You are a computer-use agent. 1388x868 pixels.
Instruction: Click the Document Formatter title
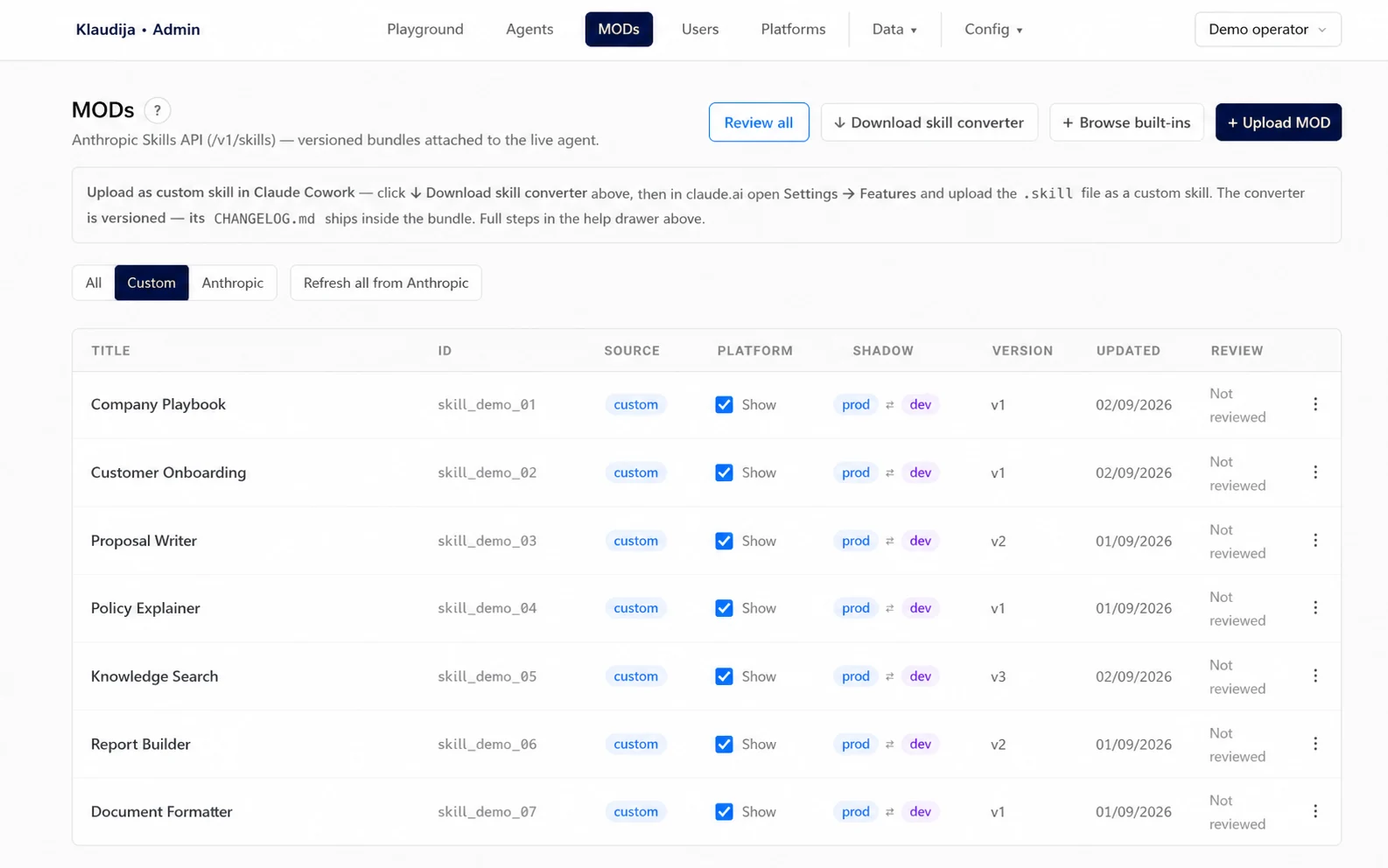(x=161, y=812)
